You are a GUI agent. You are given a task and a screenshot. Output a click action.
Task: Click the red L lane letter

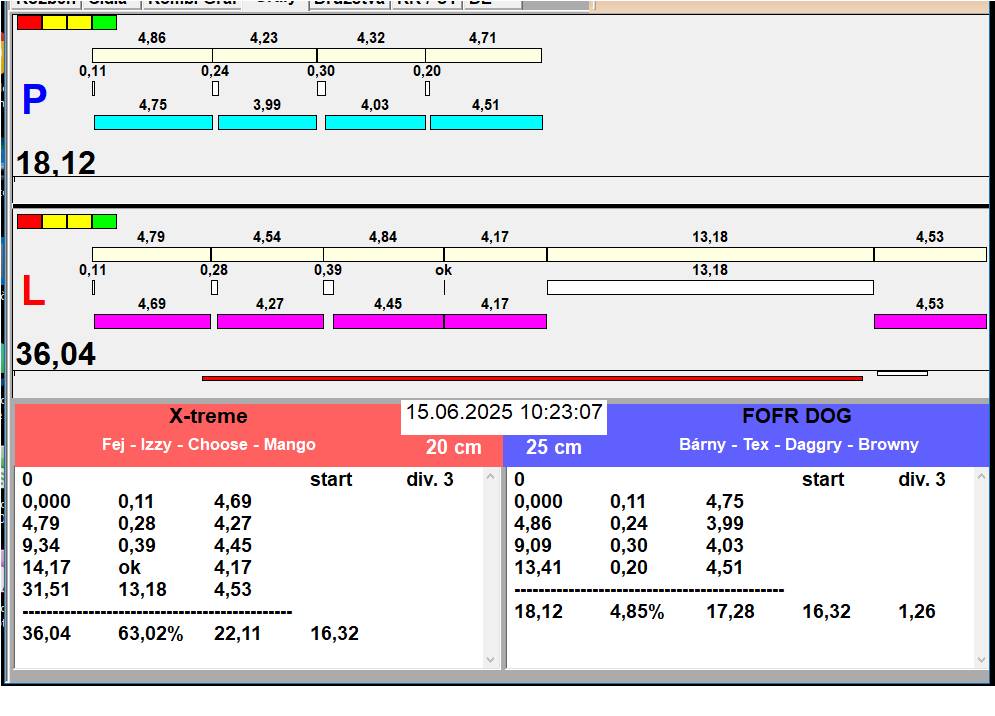(33, 291)
